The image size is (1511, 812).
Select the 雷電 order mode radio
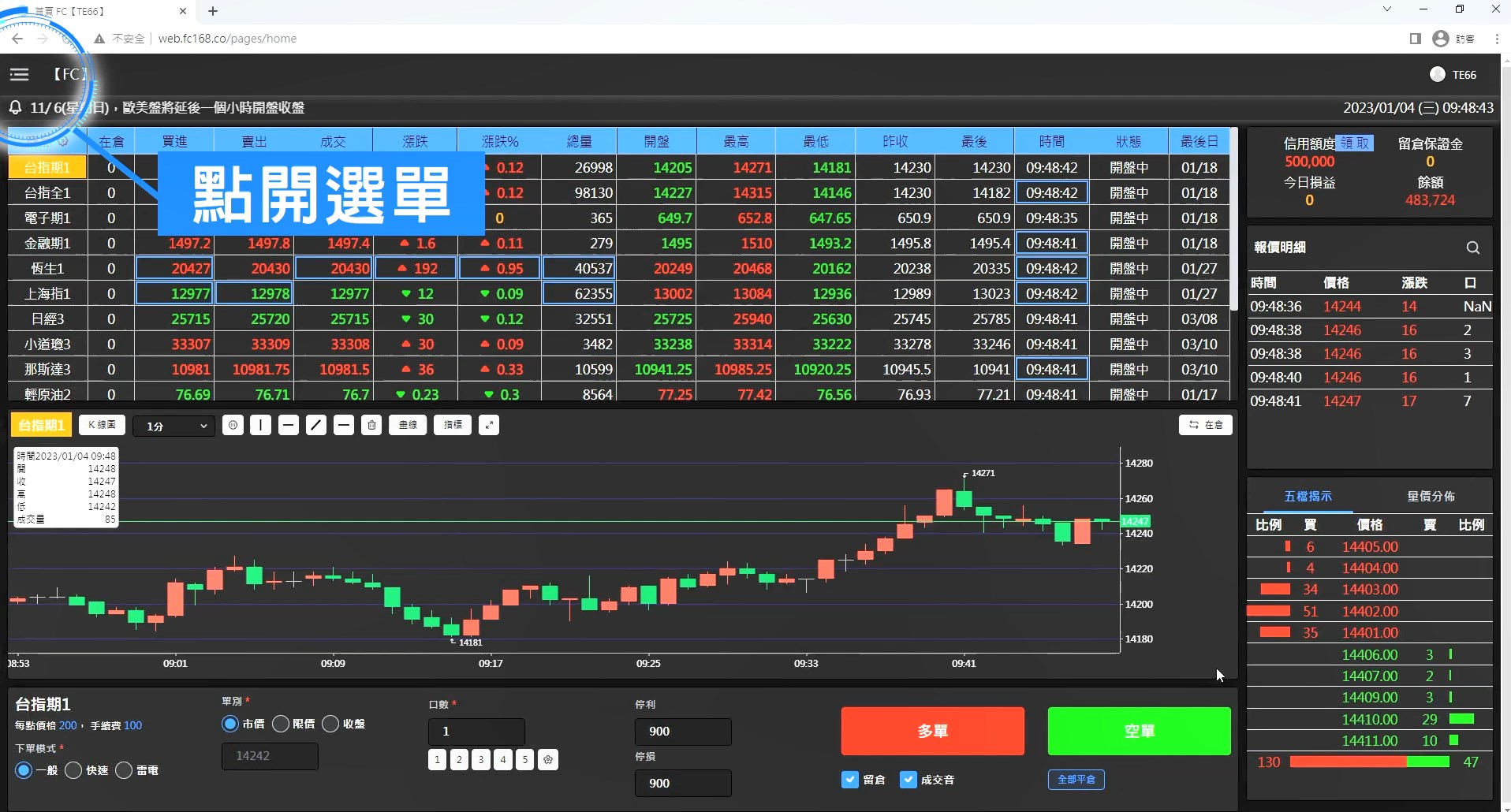point(124,770)
